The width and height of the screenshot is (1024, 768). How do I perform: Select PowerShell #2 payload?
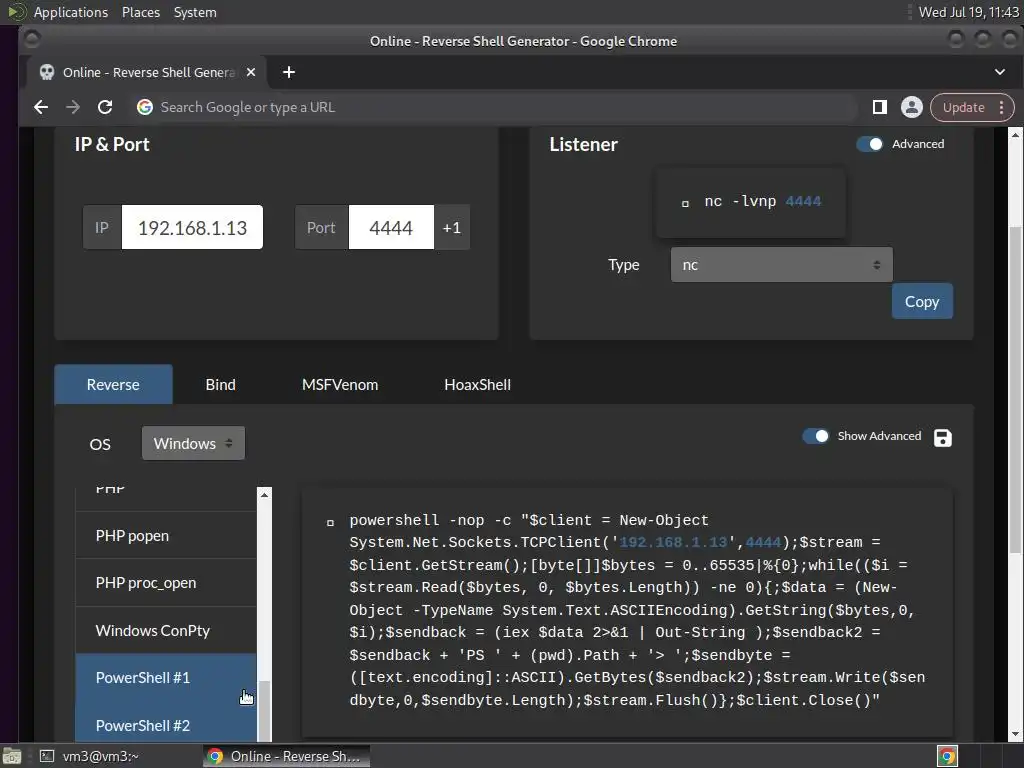(166, 724)
